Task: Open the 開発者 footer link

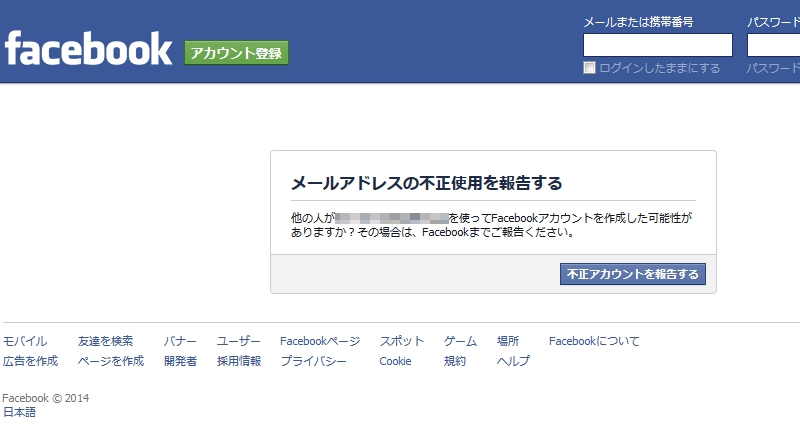Action: coord(180,361)
